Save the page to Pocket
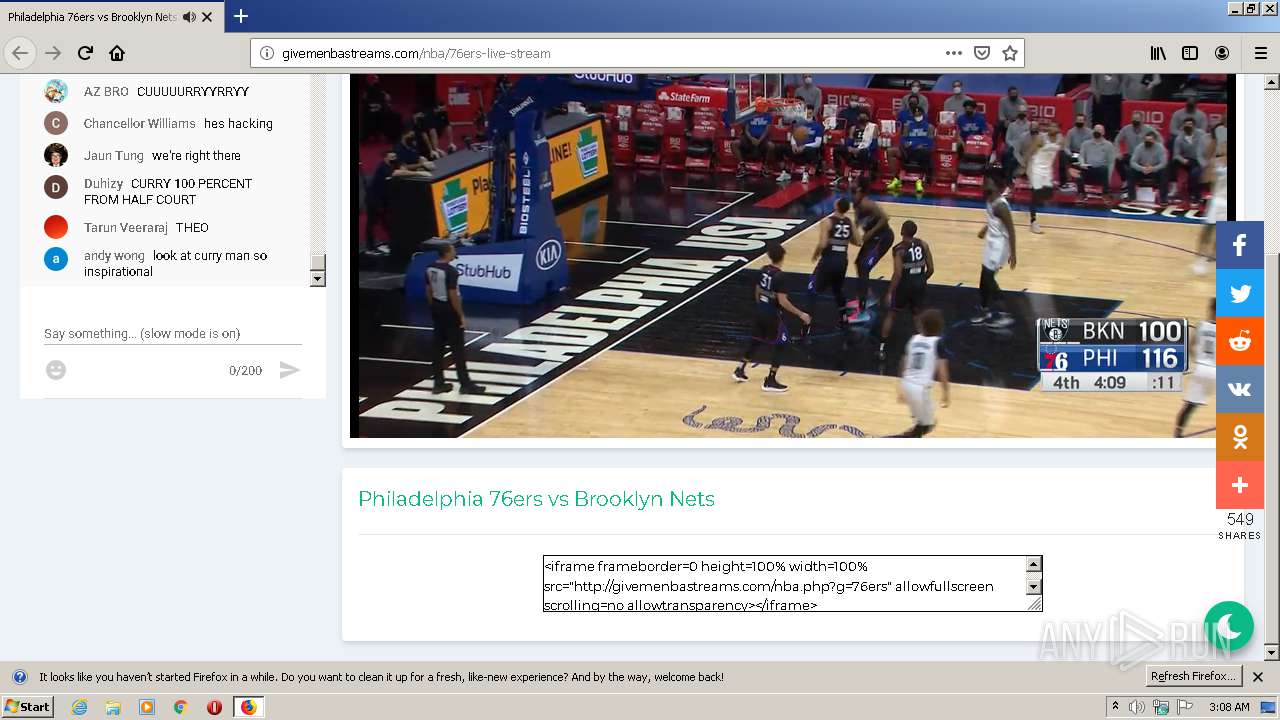 [x=982, y=53]
